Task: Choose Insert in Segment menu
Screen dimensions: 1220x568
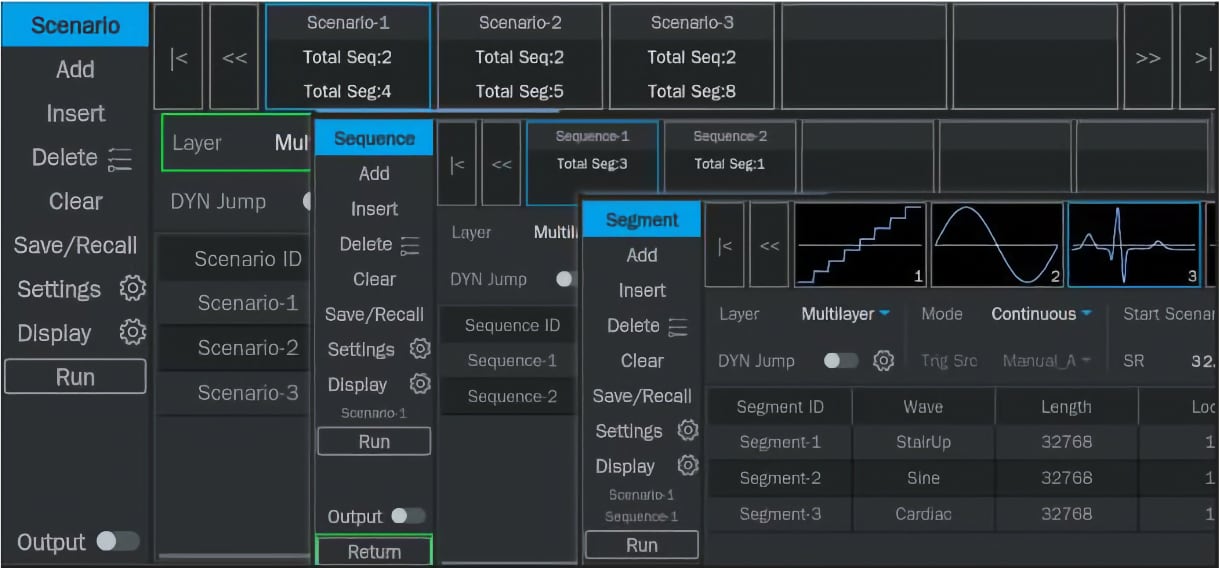Action: point(642,290)
